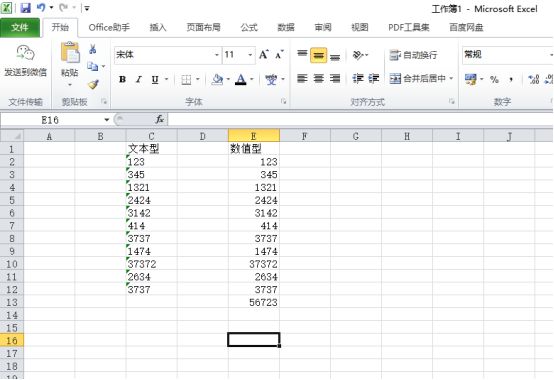Viewport: 554px width, 380px height.
Task: Click the Increase Decimal icon
Action: coord(534,79)
